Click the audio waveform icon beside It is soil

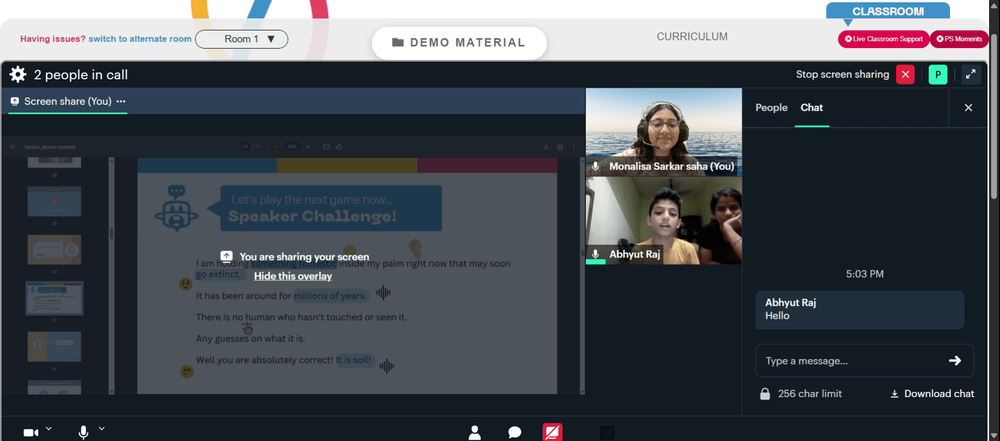click(386, 366)
